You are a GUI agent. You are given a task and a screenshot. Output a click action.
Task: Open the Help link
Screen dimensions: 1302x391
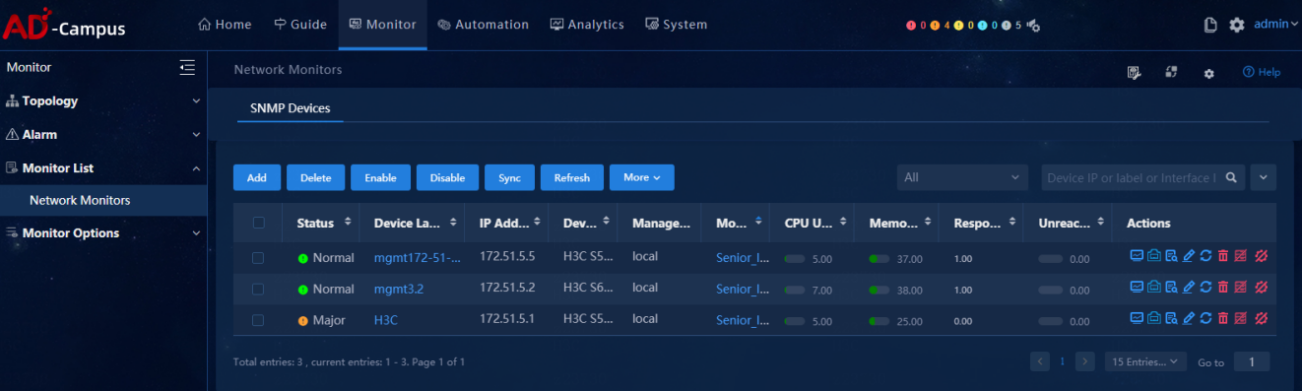(x=1261, y=72)
